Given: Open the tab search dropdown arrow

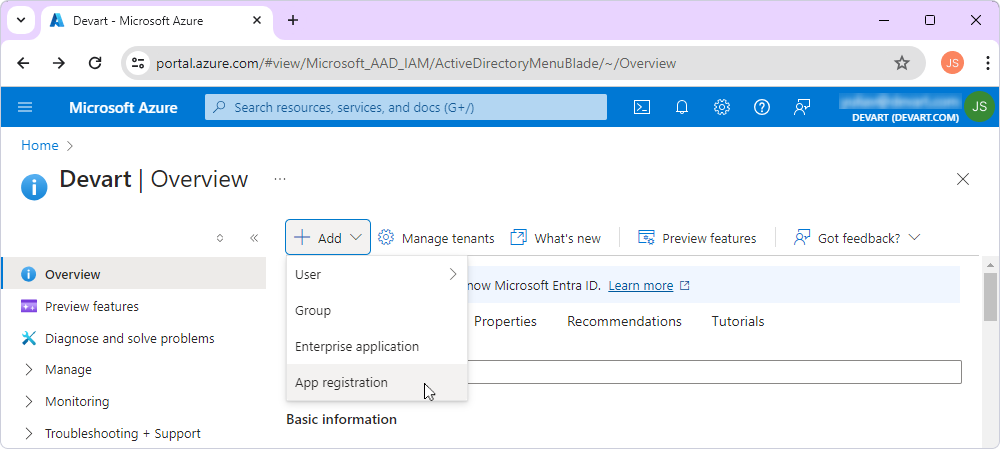Looking at the screenshot, I should point(20,20).
